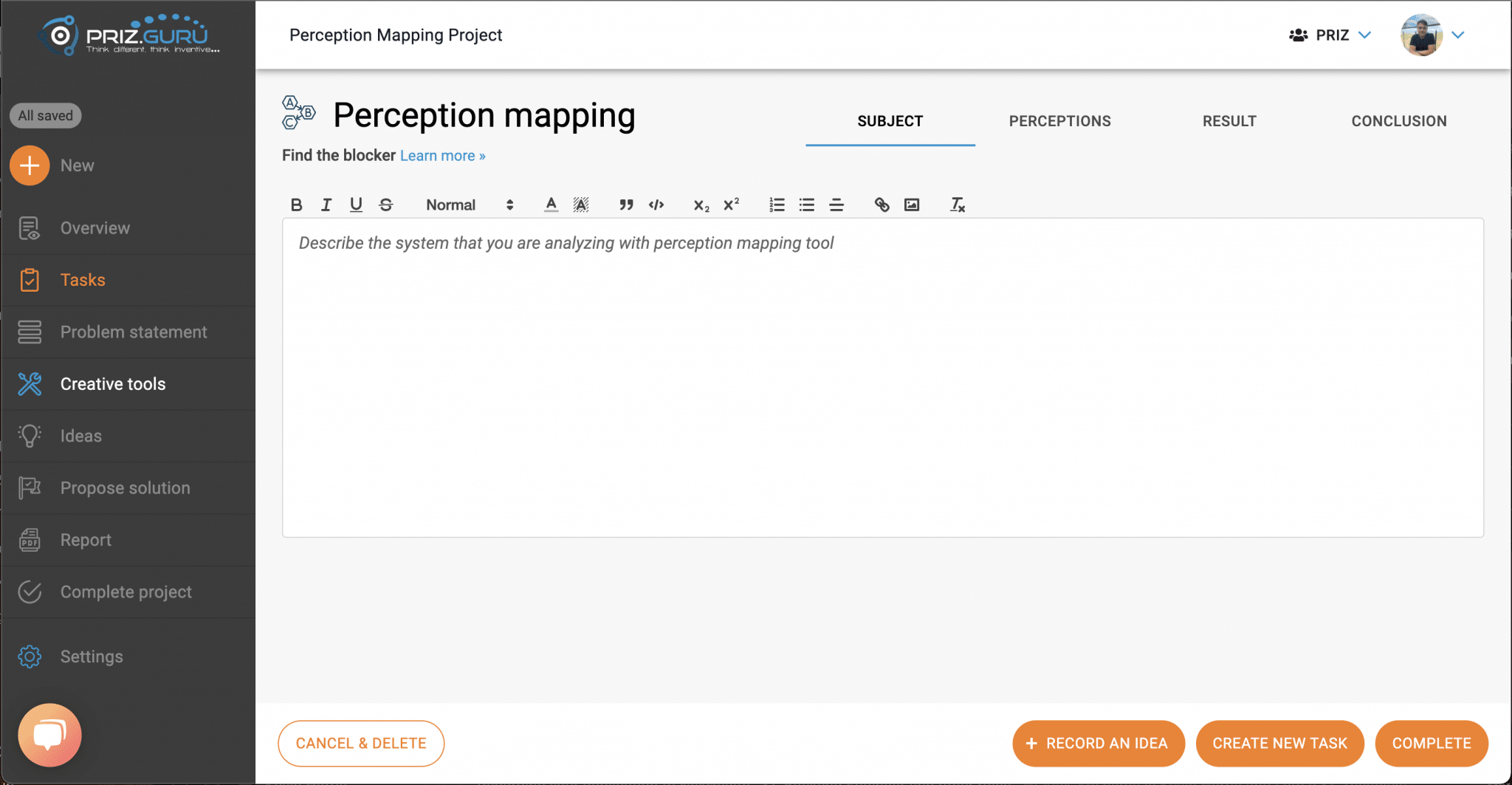The image size is (1512, 785).
Task: Apply a numbered list
Action: click(776, 205)
